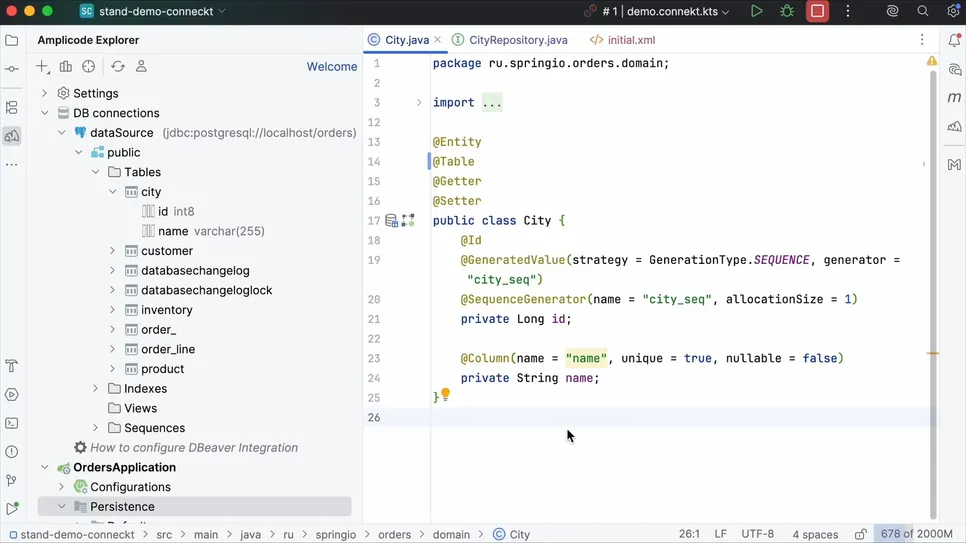This screenshot has width=966, height=543.
Task: Open the More tool windows ellipsis
Action: click(12, 165)
